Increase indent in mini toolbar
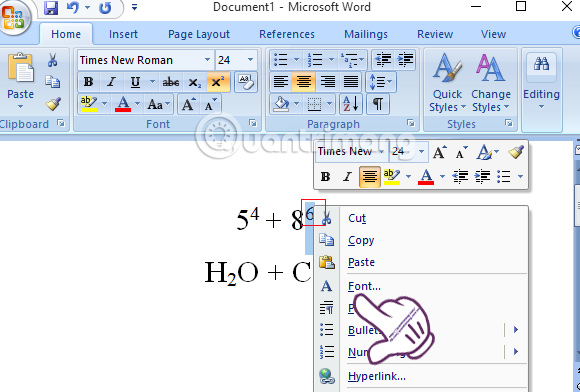Screen dimensions: 580x392 click(x=482, y=177)
